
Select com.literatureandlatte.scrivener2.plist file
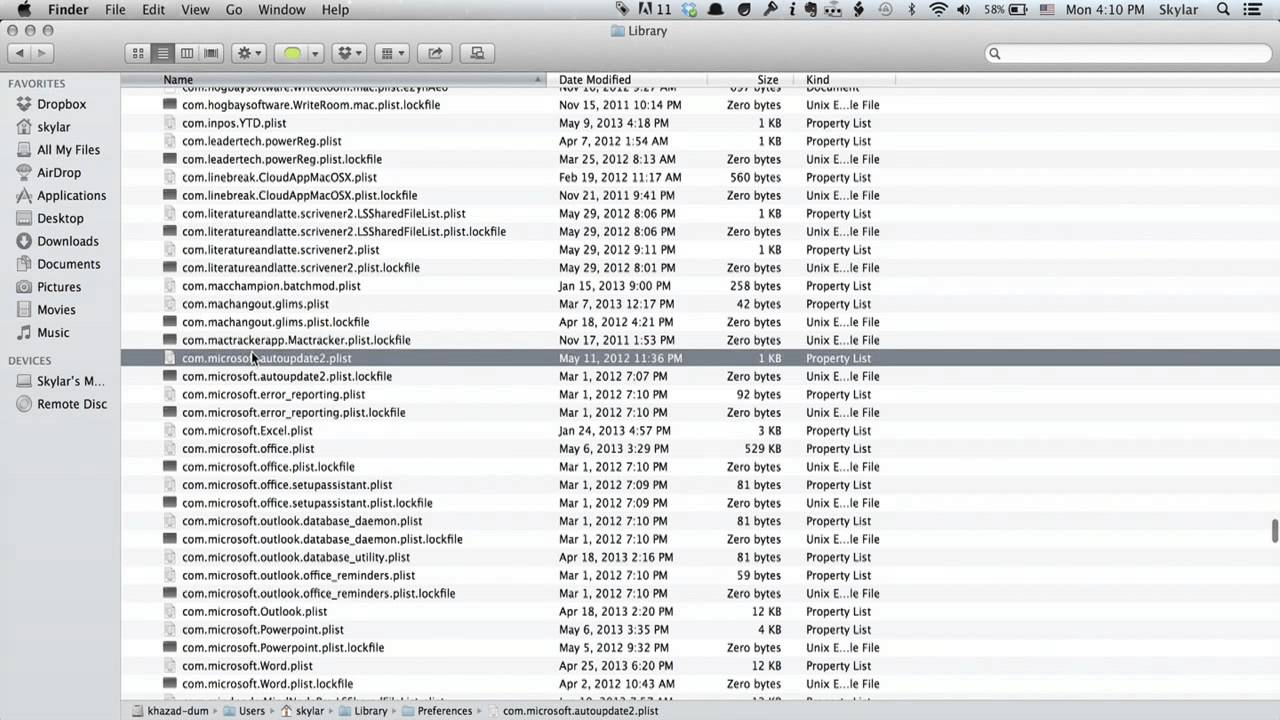point(280,250)
